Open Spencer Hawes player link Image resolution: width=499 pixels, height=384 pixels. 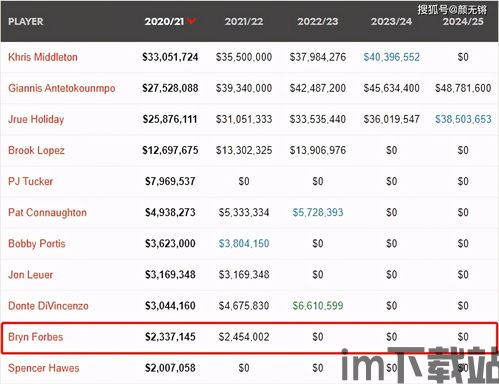coord(44,368)
